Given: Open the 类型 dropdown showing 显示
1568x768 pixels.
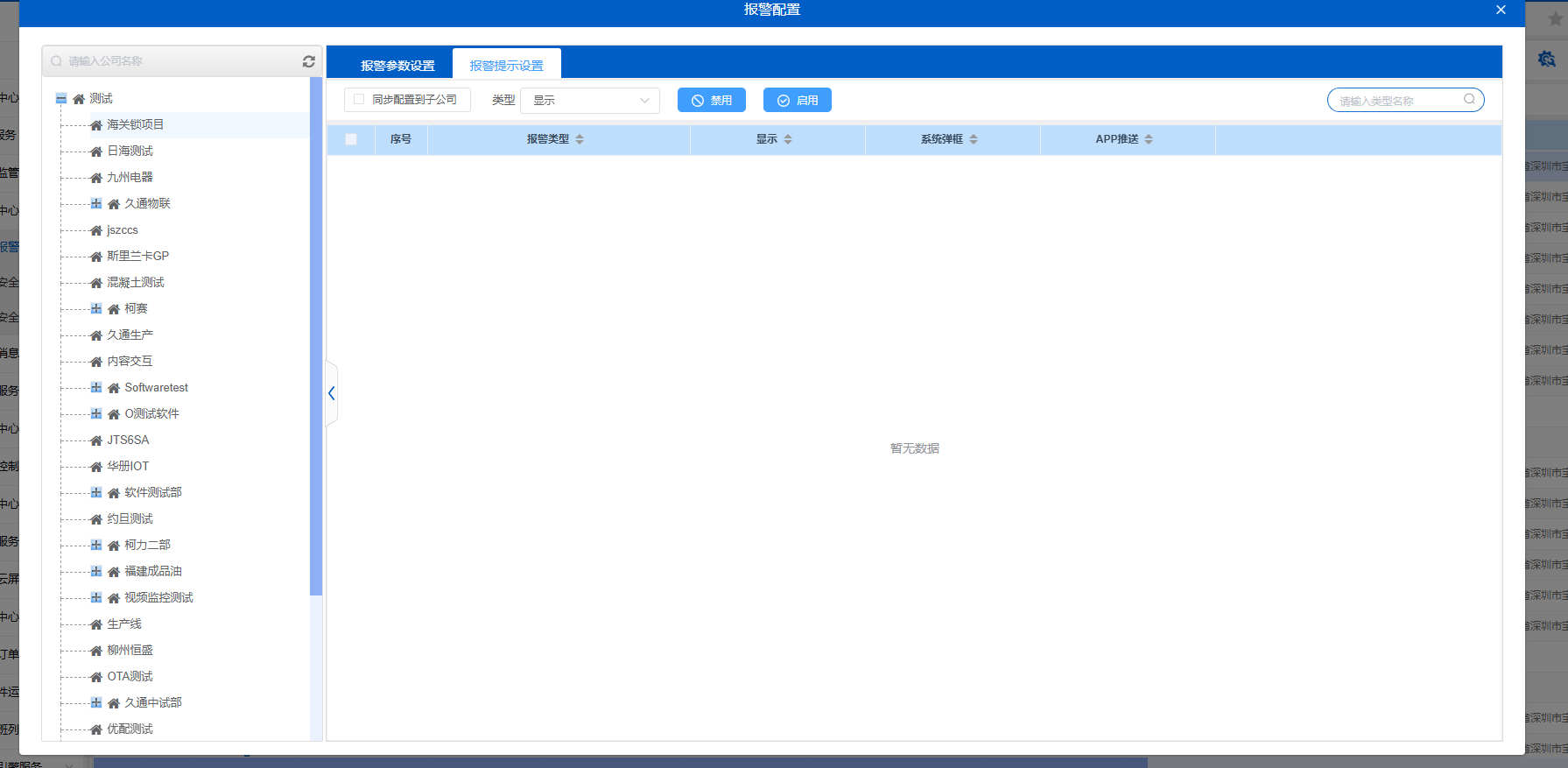Looking at the screenshot, I should [x=590, y=101].
